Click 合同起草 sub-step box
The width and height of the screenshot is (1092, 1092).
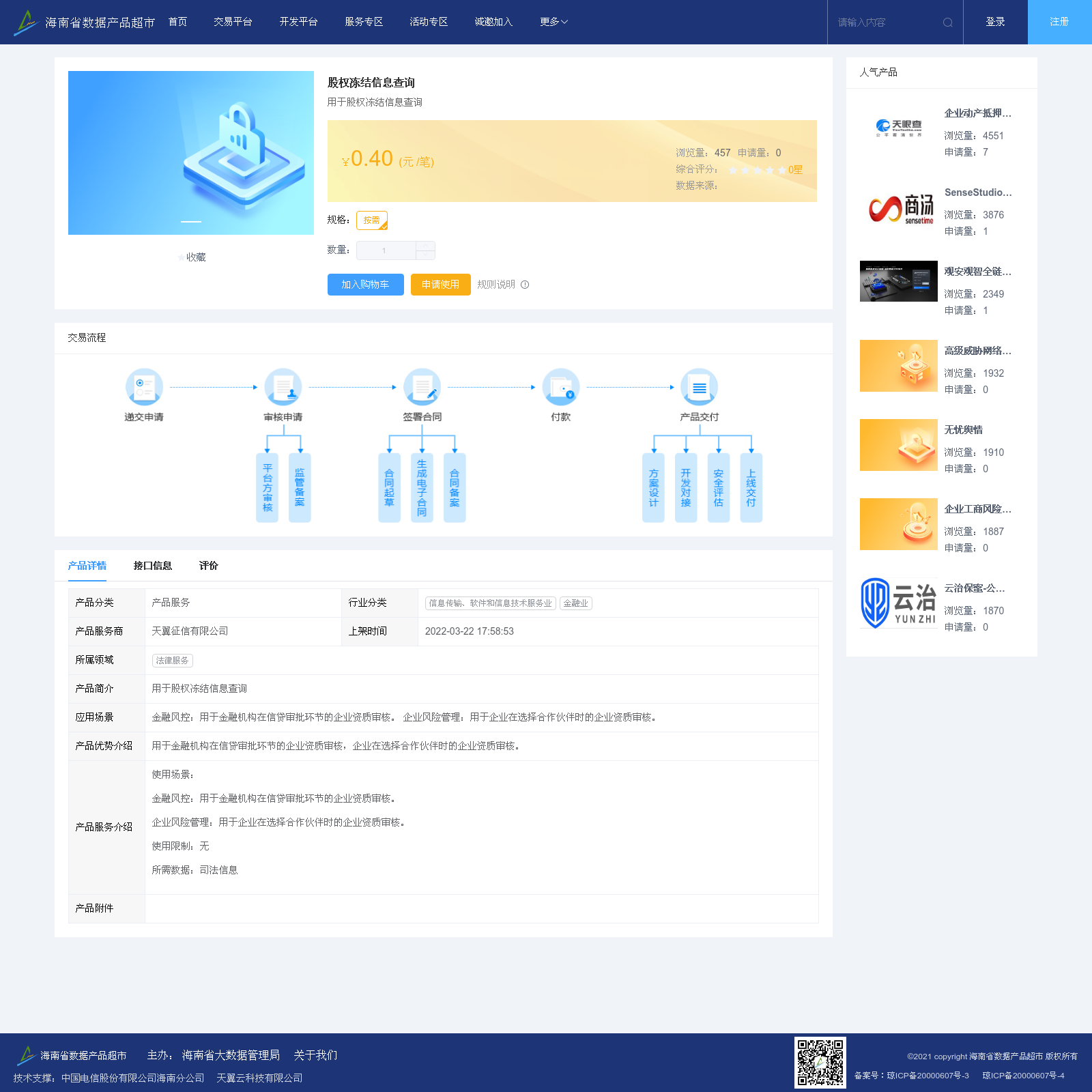coord(390,488)
